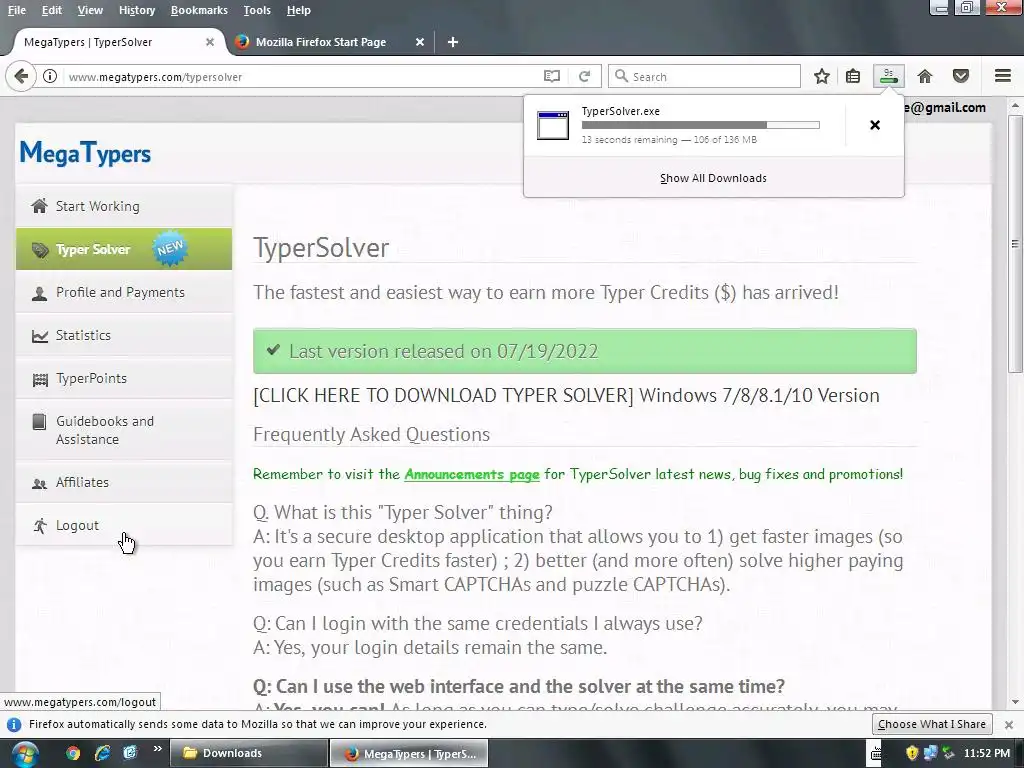Open the Firefox hamburger menu
Viewport: 1024px width, 768px height.
coord(1003,76)
